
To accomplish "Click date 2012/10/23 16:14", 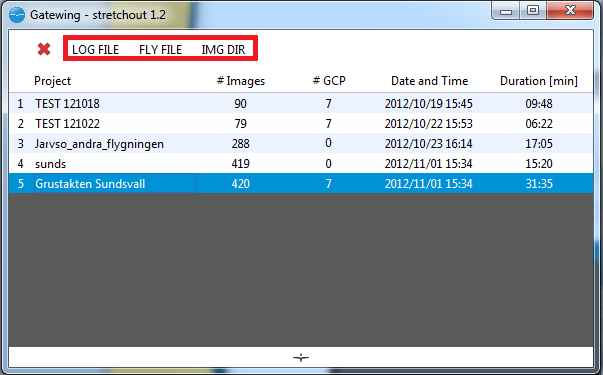I will coord(428,143).
